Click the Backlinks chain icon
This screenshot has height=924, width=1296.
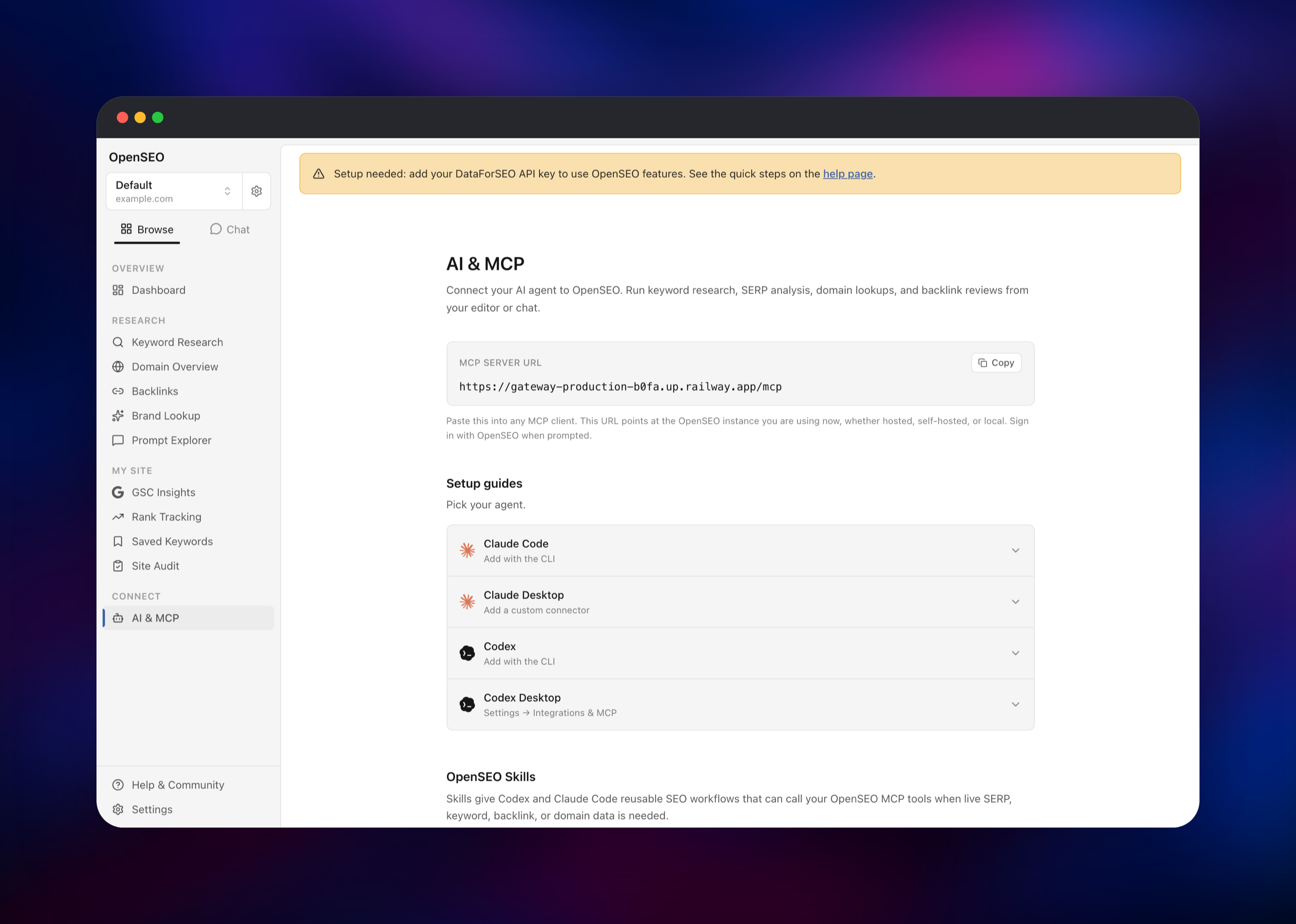pos(118,391)
